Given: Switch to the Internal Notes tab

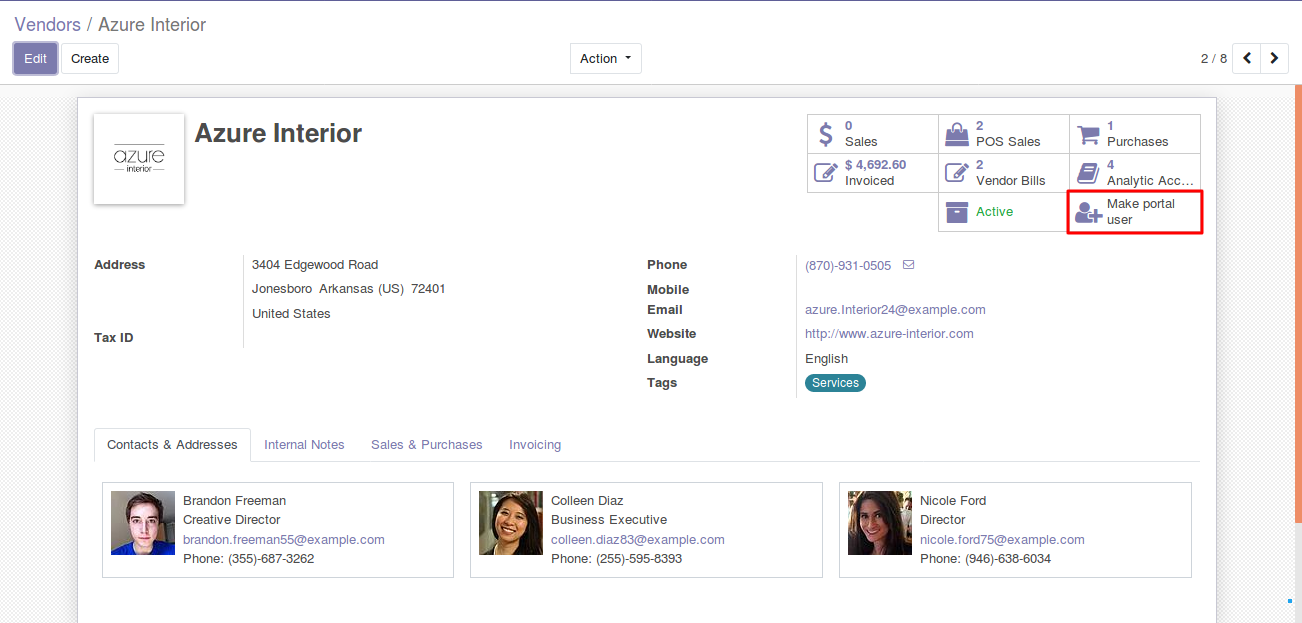Looking at the screenshot, I should pos(304,445).
